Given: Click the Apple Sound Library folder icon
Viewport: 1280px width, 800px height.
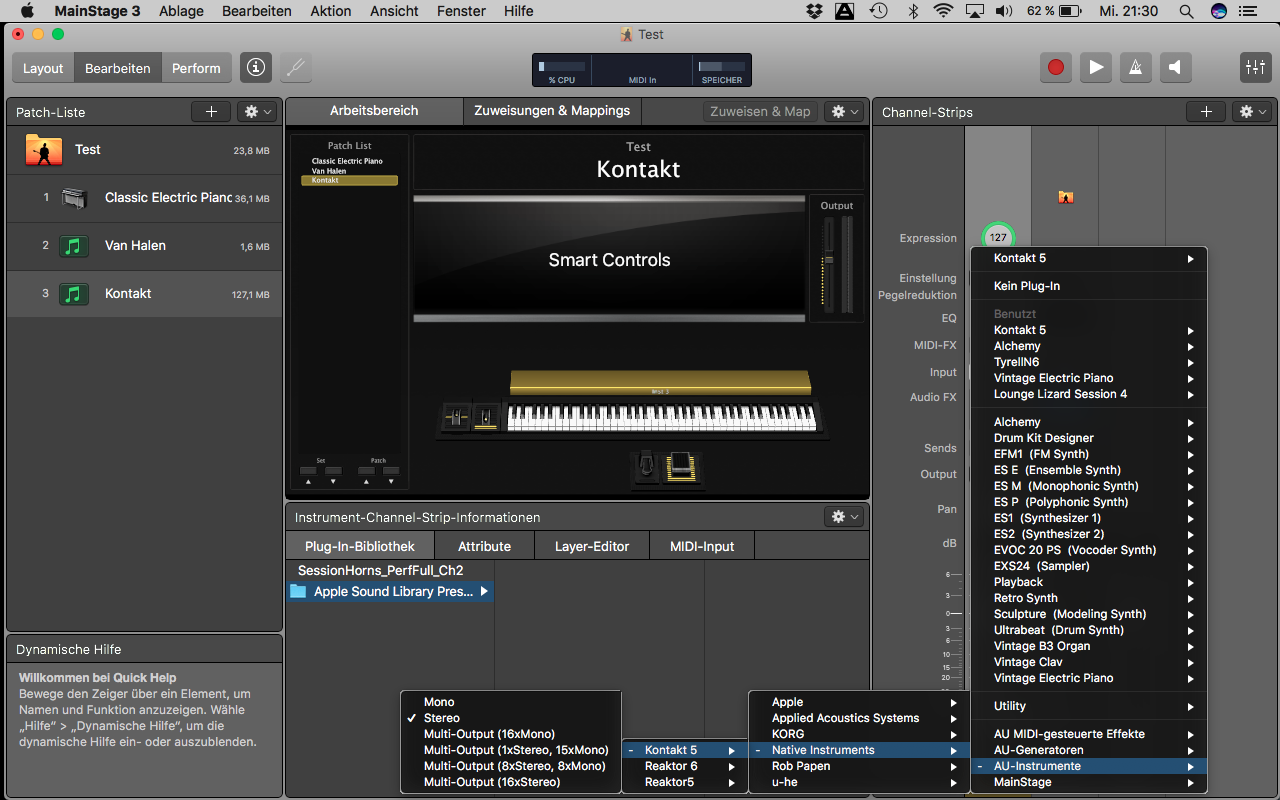Looking at the screenshot, I should (297, 591).
